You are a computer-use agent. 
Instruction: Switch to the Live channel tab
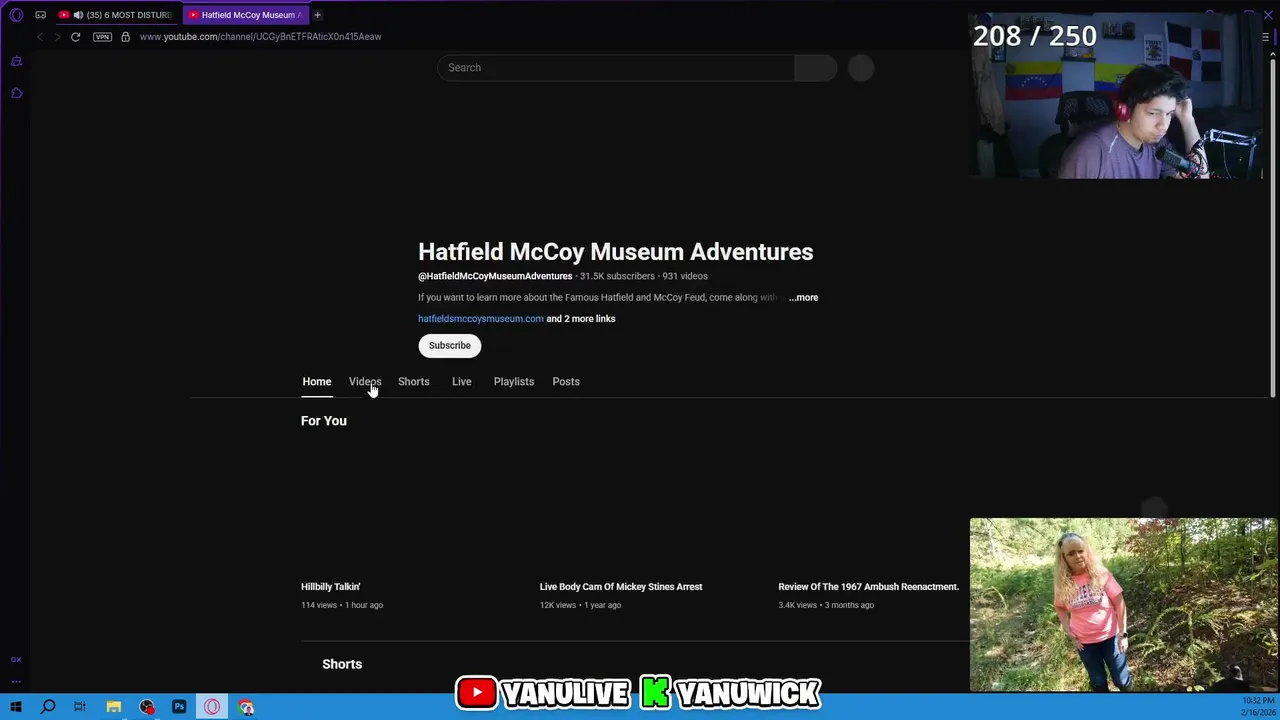(462, 382)
